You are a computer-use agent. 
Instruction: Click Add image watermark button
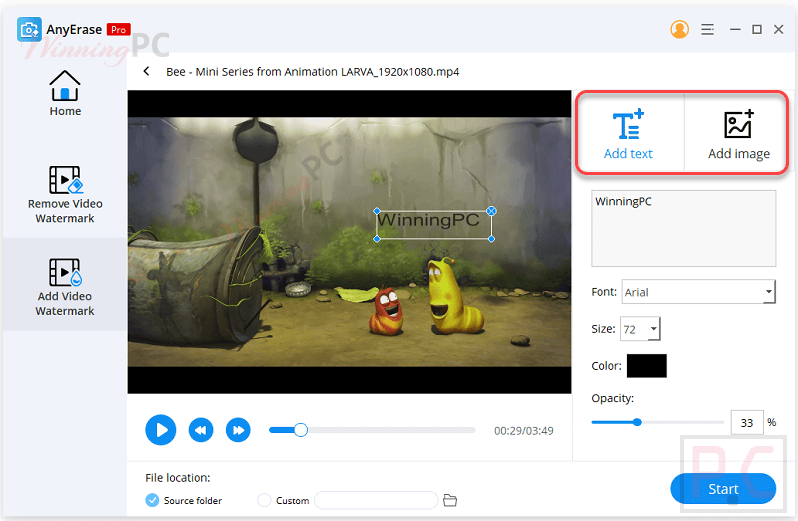tap(738, 134)
